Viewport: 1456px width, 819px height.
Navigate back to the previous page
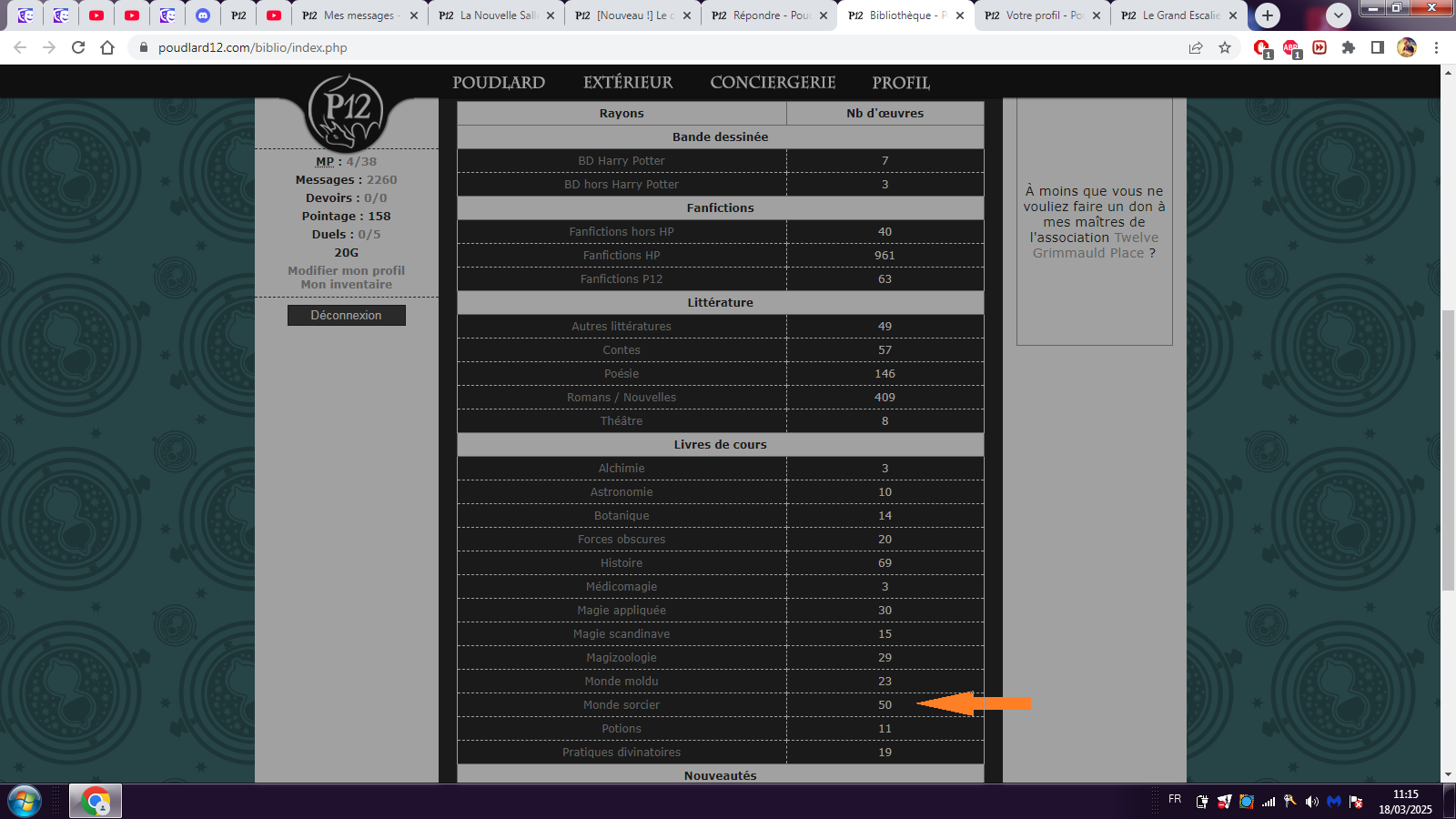point(20,47)
